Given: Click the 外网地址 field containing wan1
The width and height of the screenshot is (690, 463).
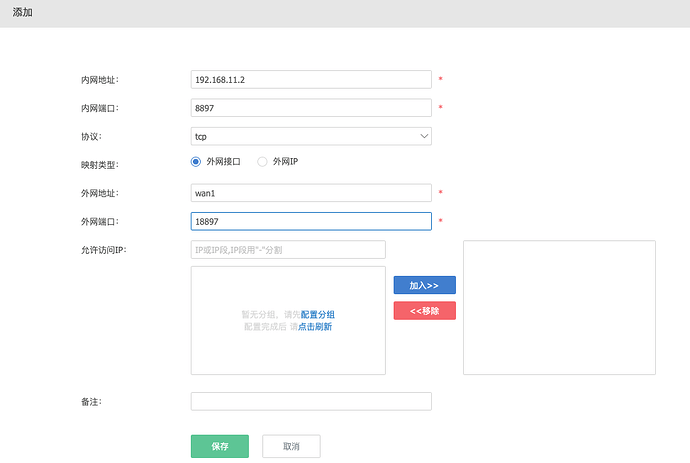Looking at the screenshot, I should click(310, 193).
